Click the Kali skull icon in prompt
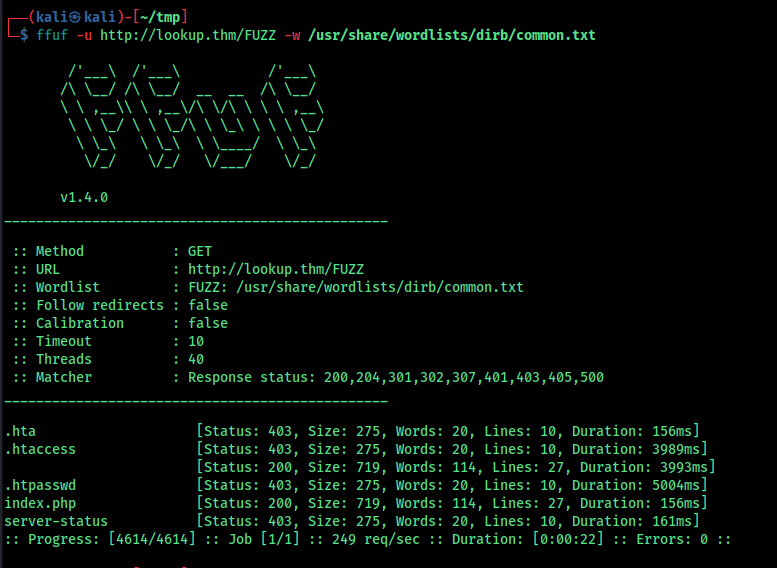Image resolution: width=777 pixels, height=568 pixels. click(75, 17)
